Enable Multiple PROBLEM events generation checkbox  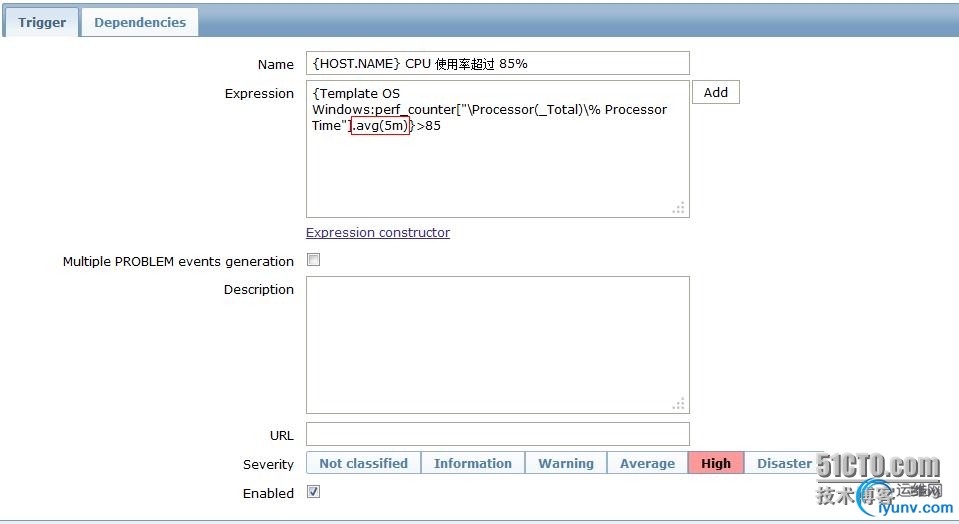(314, 260)
